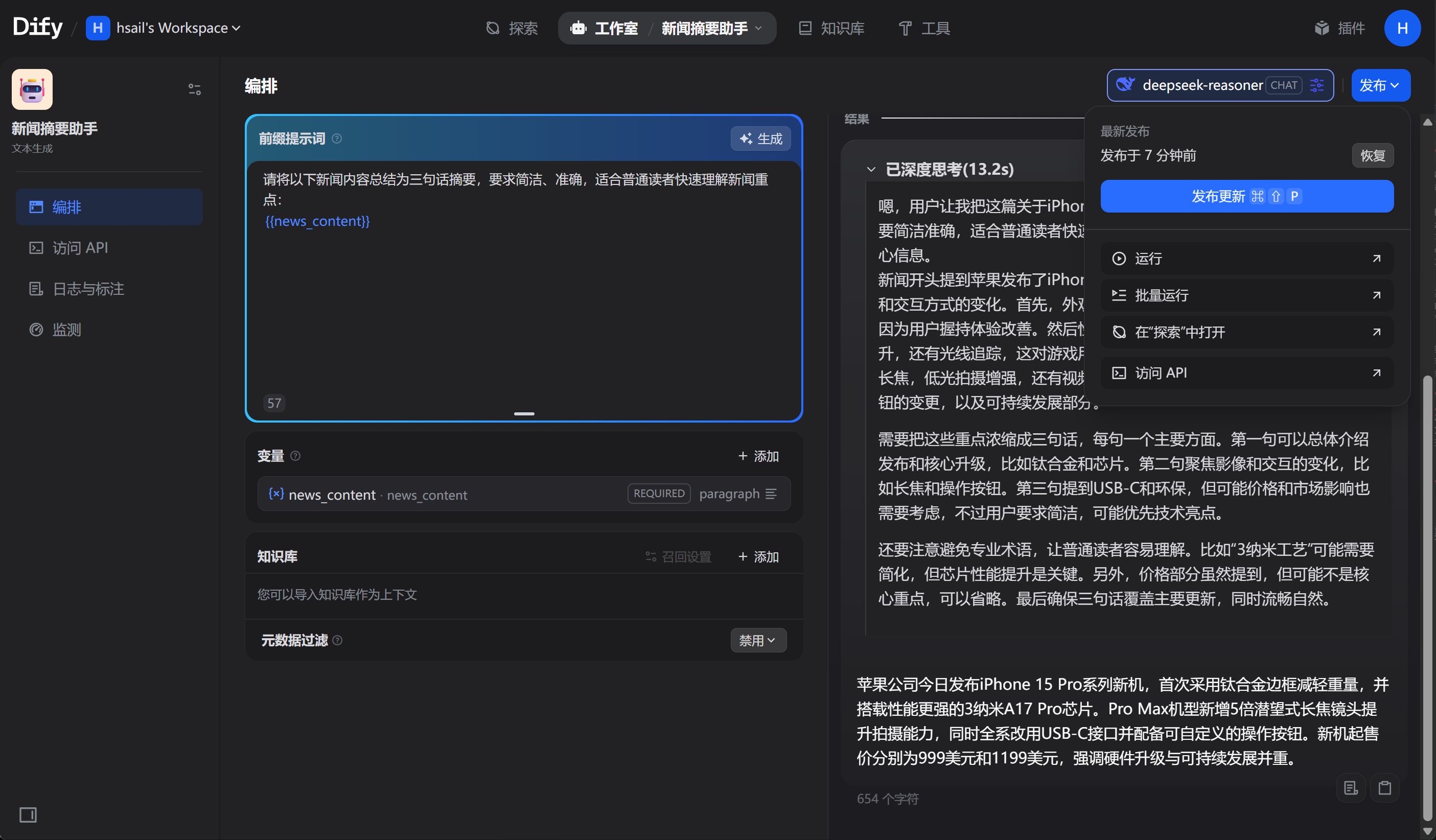
Task: Collapse the sidebar with bottom-left panel icon
Action: pos(28,815)
